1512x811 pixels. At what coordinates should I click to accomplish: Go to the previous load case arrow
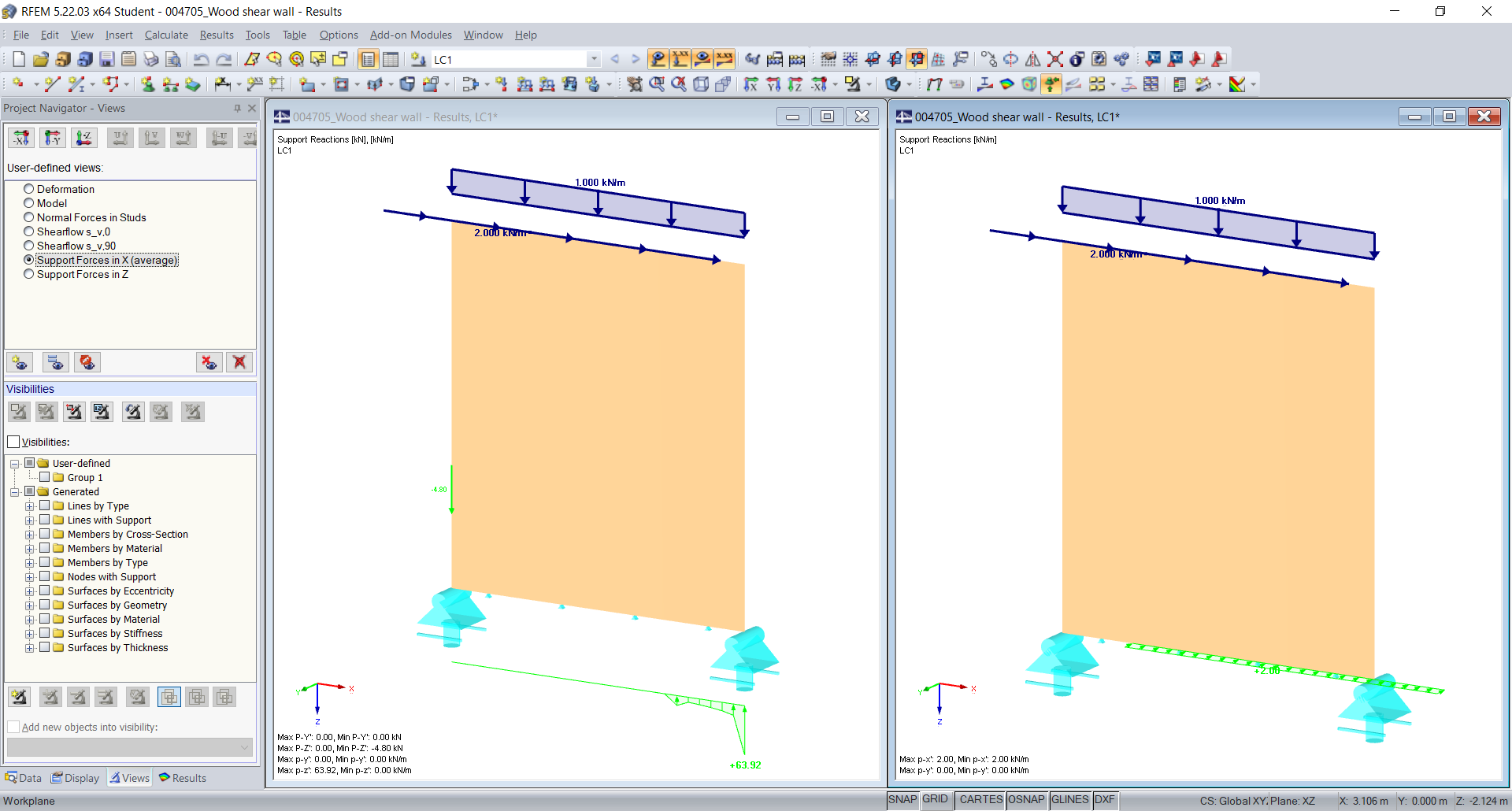[x=615, y=59]
